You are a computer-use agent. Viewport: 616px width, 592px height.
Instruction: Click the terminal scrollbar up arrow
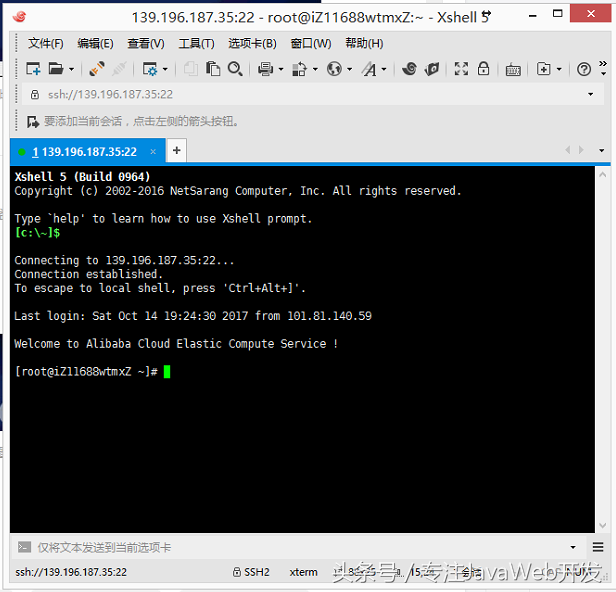(x=603, y=175)
